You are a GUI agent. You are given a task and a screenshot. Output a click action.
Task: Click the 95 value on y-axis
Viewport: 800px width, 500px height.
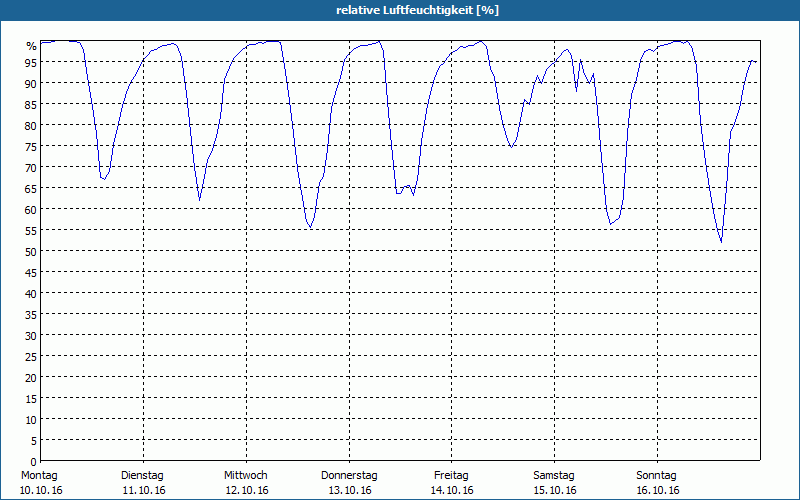(31, 62)
